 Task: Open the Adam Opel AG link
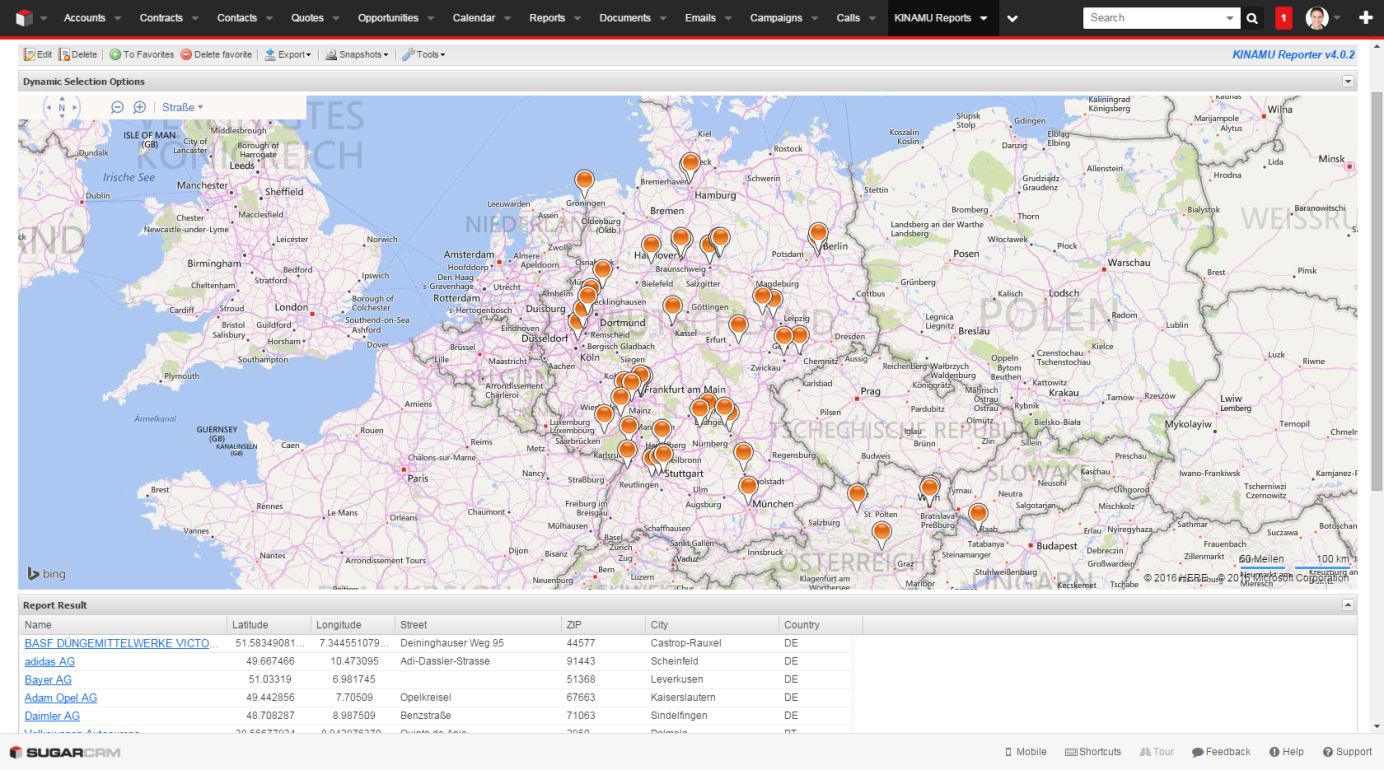pyautogui.click(x=61, y=697)
